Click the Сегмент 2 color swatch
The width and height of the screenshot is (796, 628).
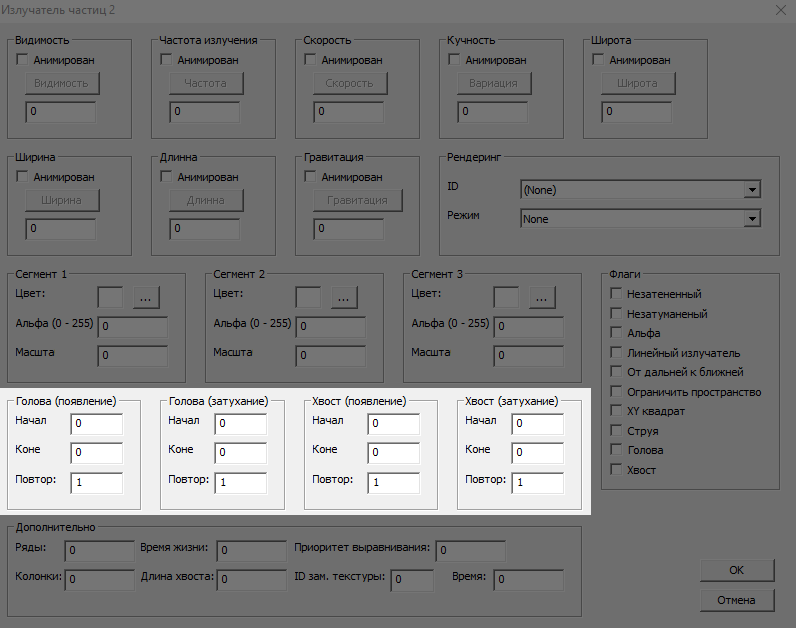(308, 298)
